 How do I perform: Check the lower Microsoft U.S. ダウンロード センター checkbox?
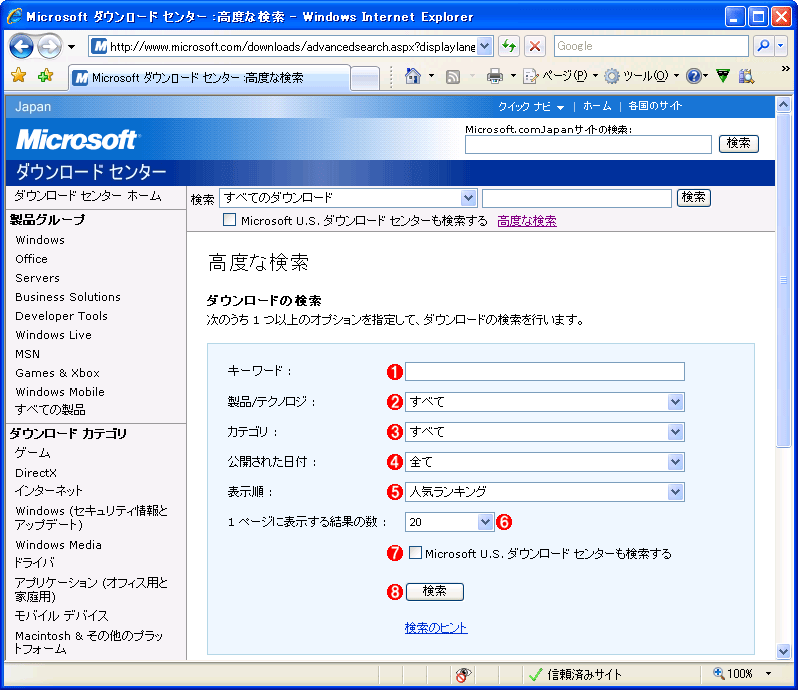click(x=415, y=553)
